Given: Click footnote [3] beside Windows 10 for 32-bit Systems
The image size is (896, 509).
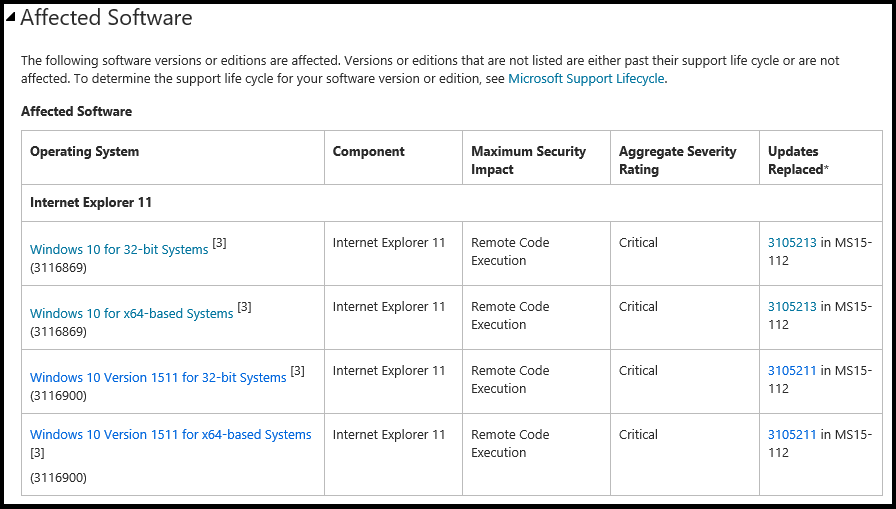Looking at the screenshot, I should click(x=220, y=243).
